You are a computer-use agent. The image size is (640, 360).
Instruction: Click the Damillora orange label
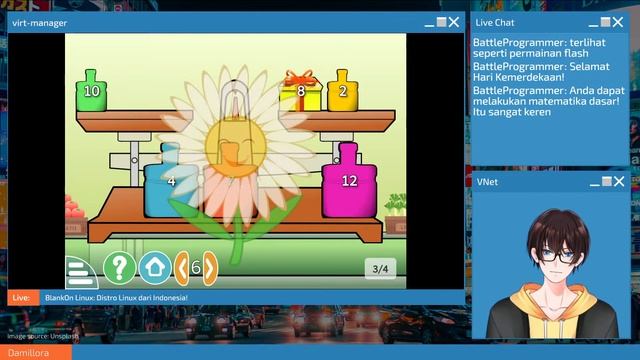pyautogui.click(x=36, y=353)
